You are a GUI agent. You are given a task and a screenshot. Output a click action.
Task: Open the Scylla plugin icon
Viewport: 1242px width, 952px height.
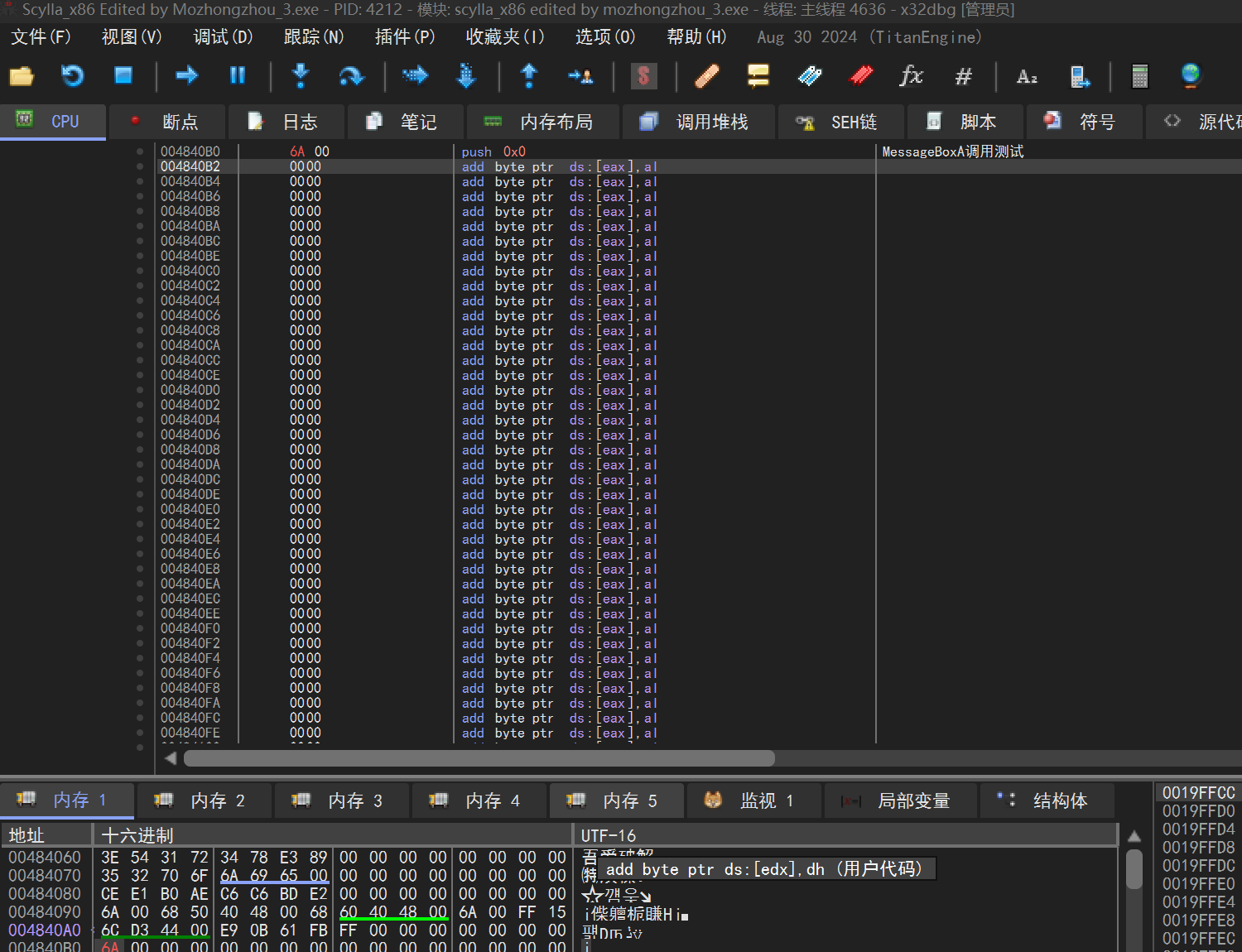pos(643,76)
